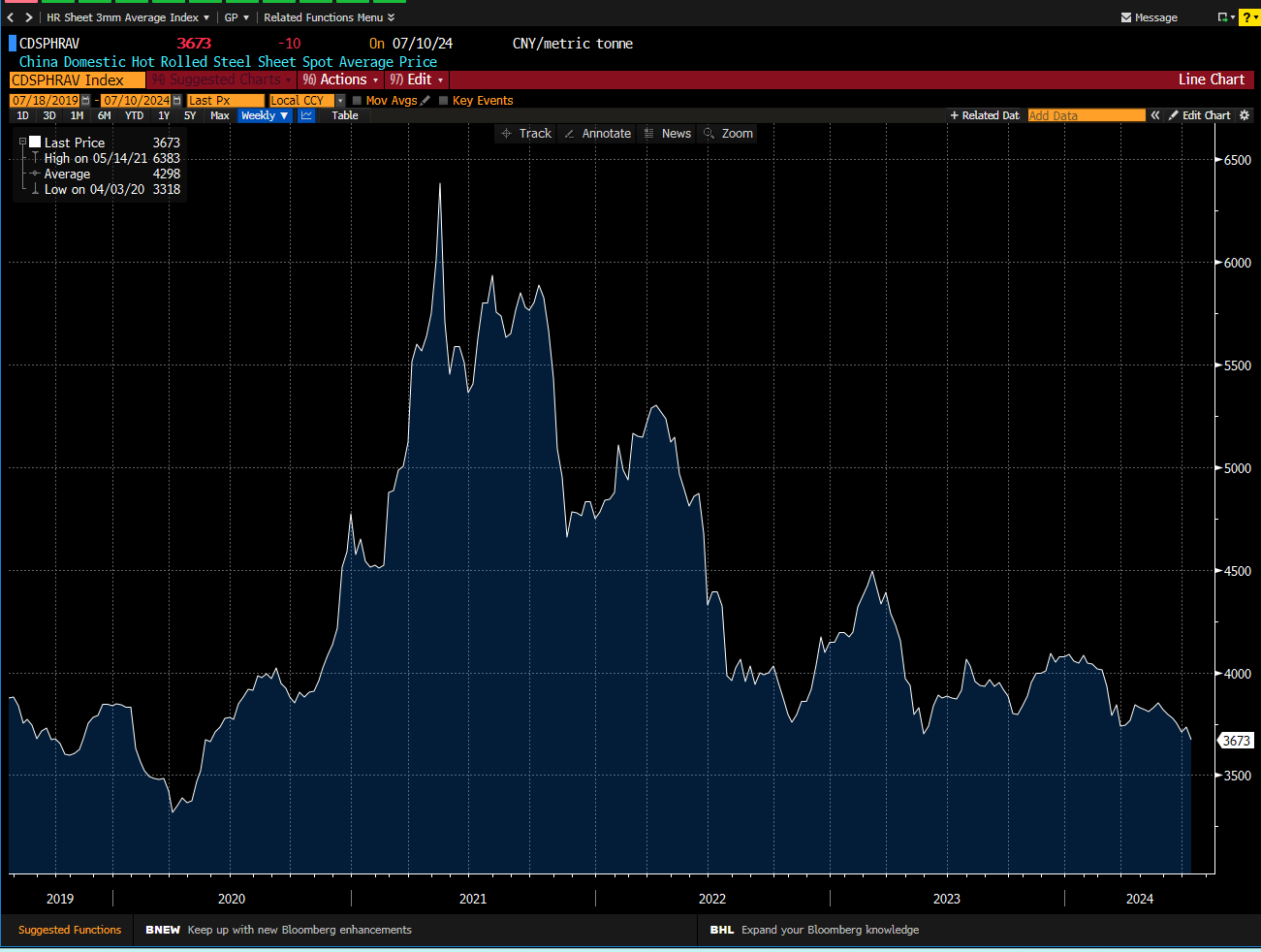This screenshot has width=1261, height=952.
Task: Open Suggested Functions link
Action: click(70, 930)
